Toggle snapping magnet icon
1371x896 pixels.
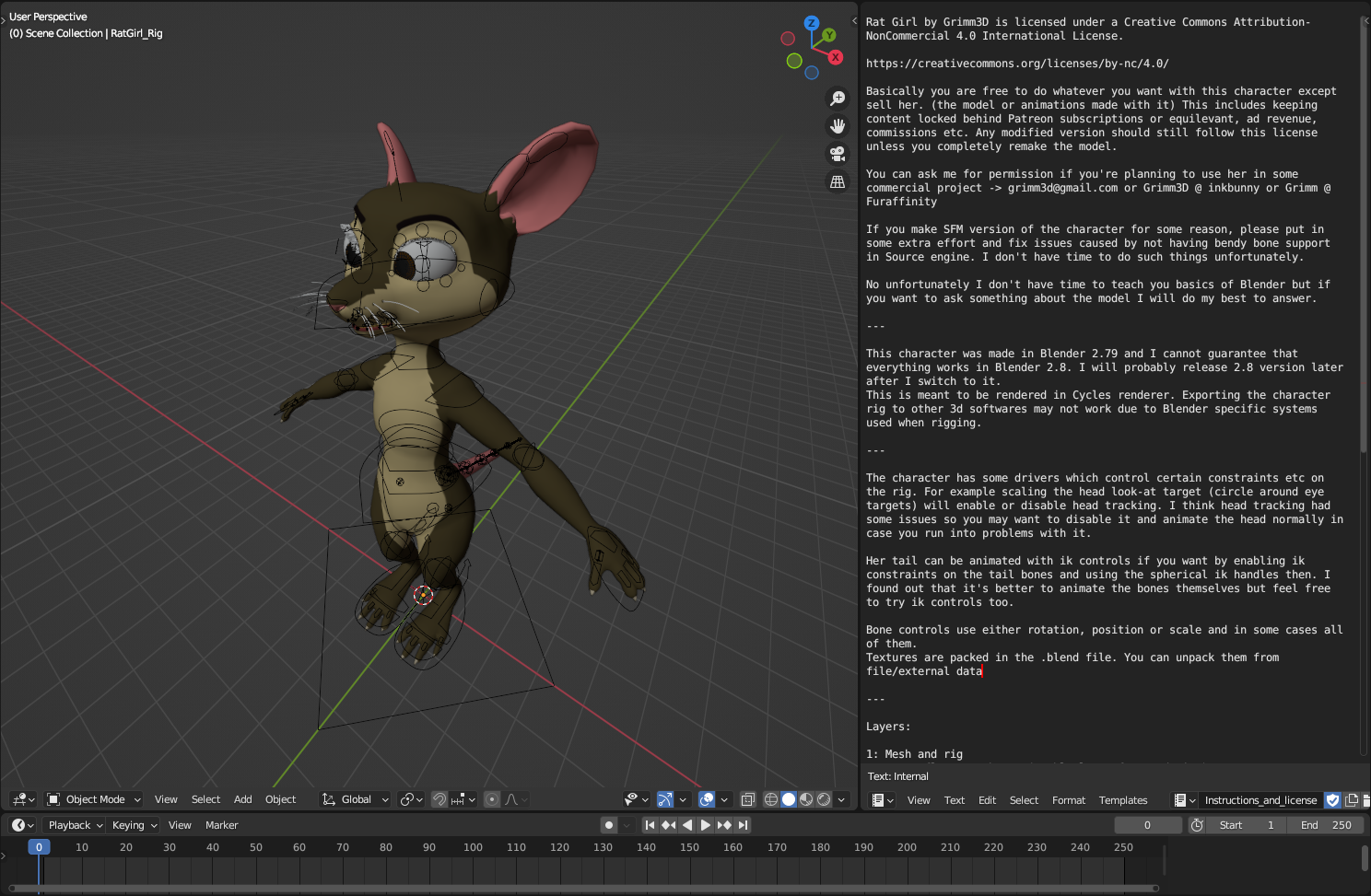(439, 799)
